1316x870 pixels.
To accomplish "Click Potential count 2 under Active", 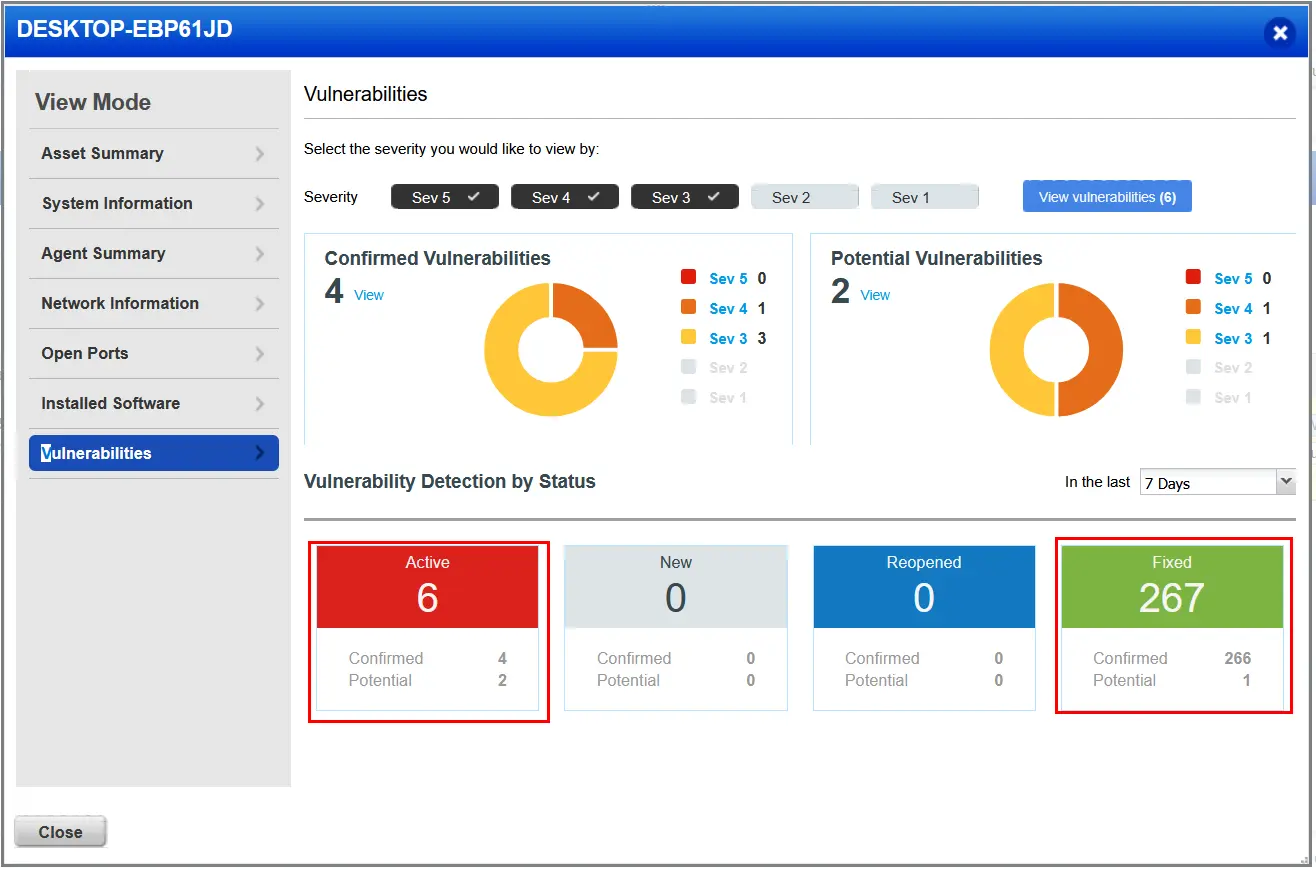I will (x=502, y=680).
